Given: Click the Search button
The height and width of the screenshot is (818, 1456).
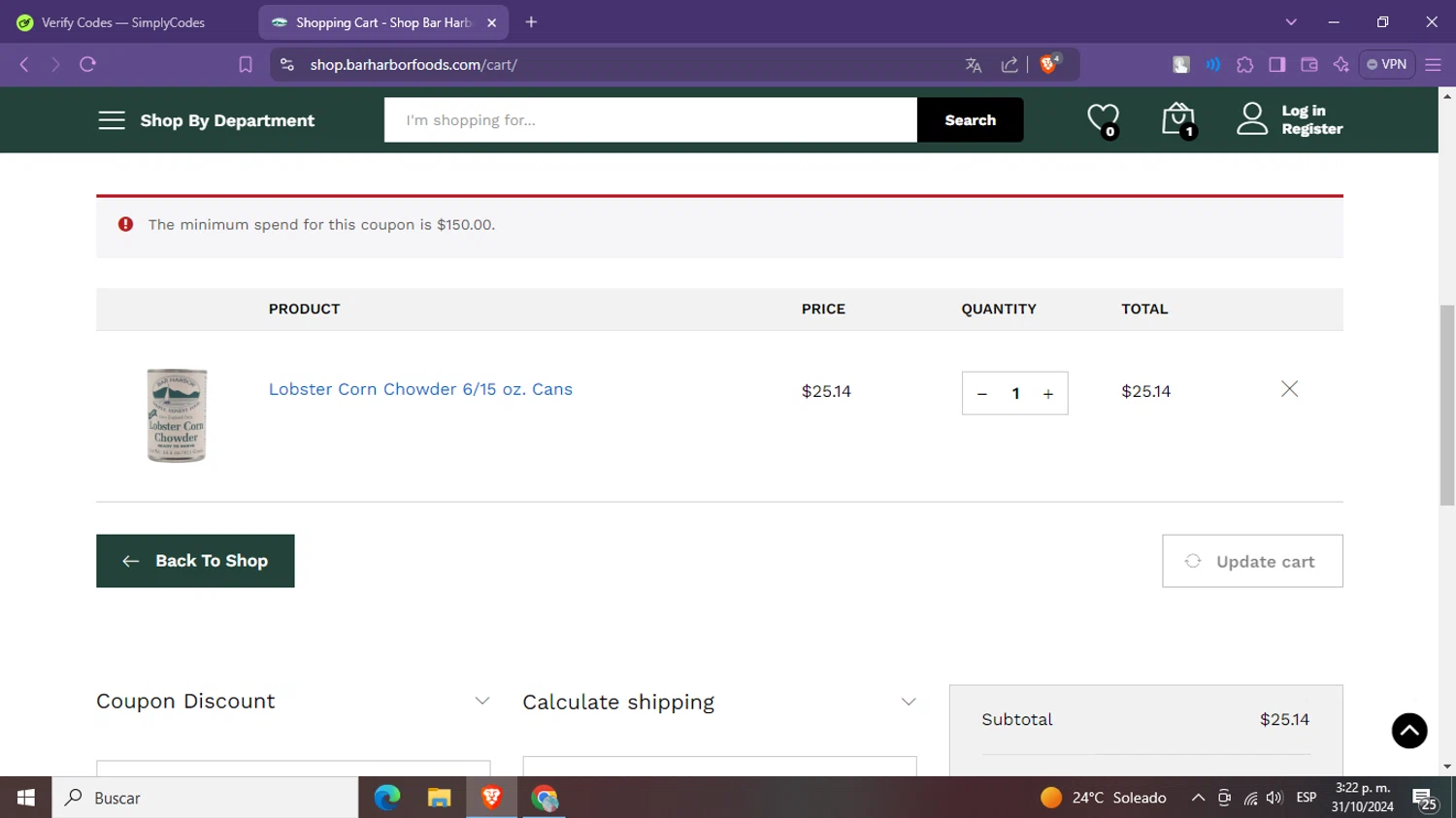Looking at the screenshot, I should point(971,120).
